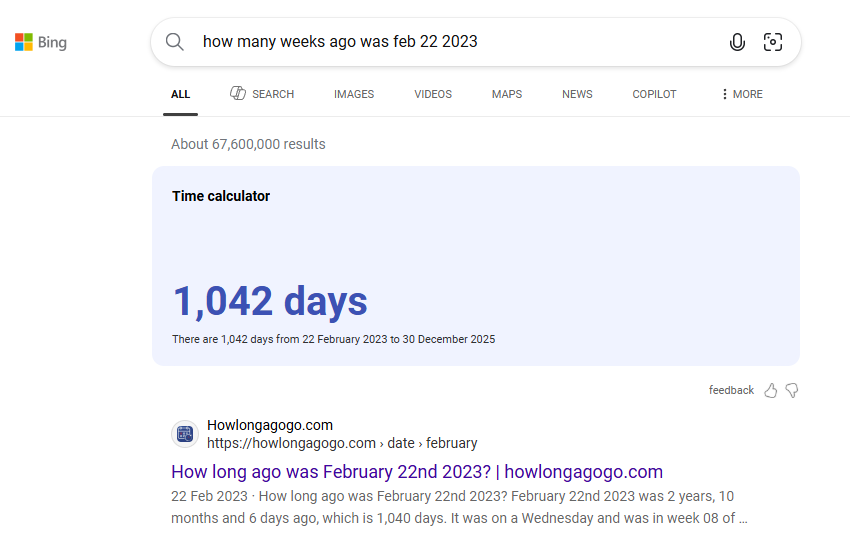Image resolution: width=850 pixels, height=551 pixels.
Task: Give thumbs down feedback
Action: click(x=792, y=390)
